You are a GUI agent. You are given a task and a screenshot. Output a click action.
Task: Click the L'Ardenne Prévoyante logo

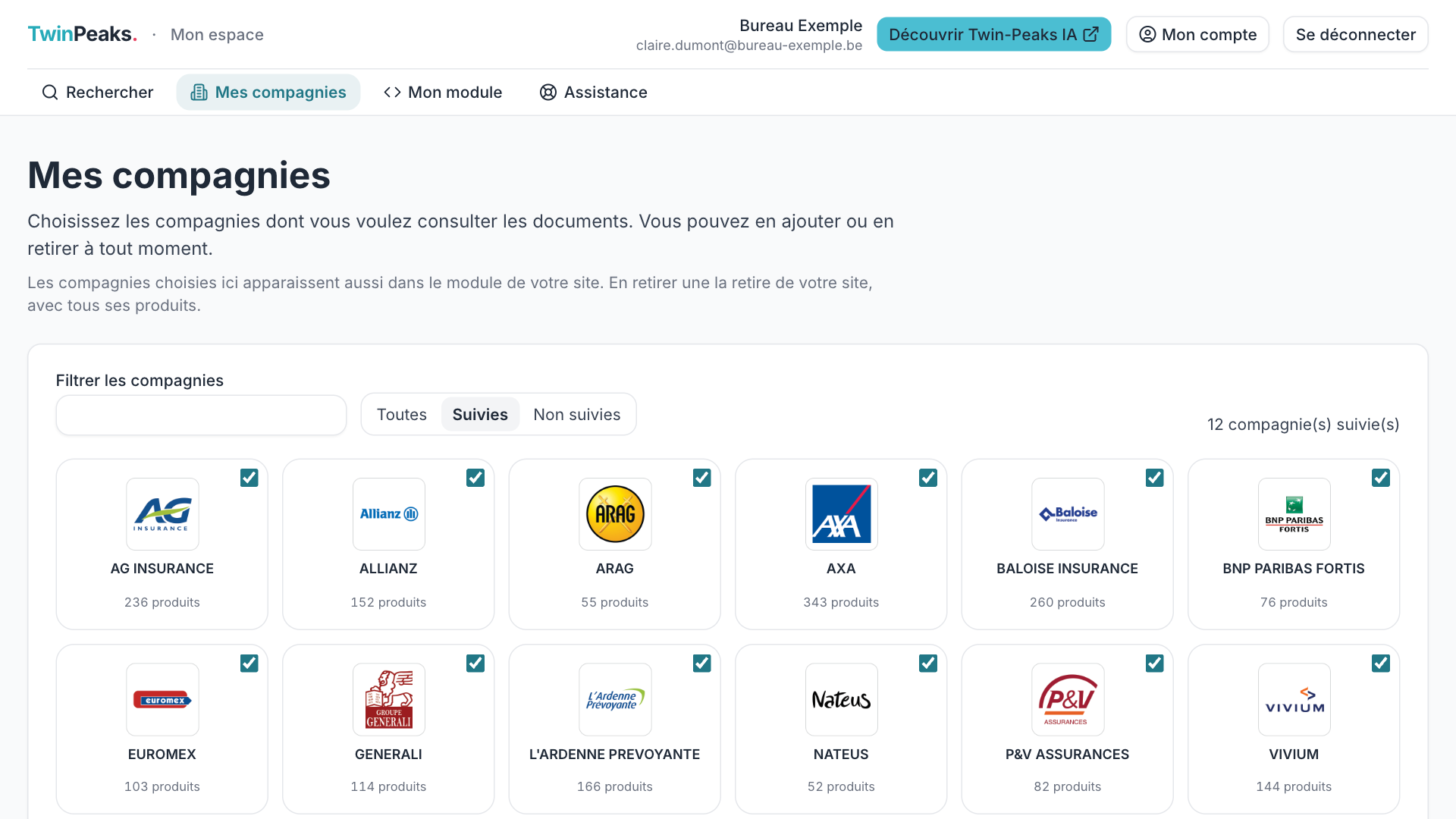click(x=615, y=700)
